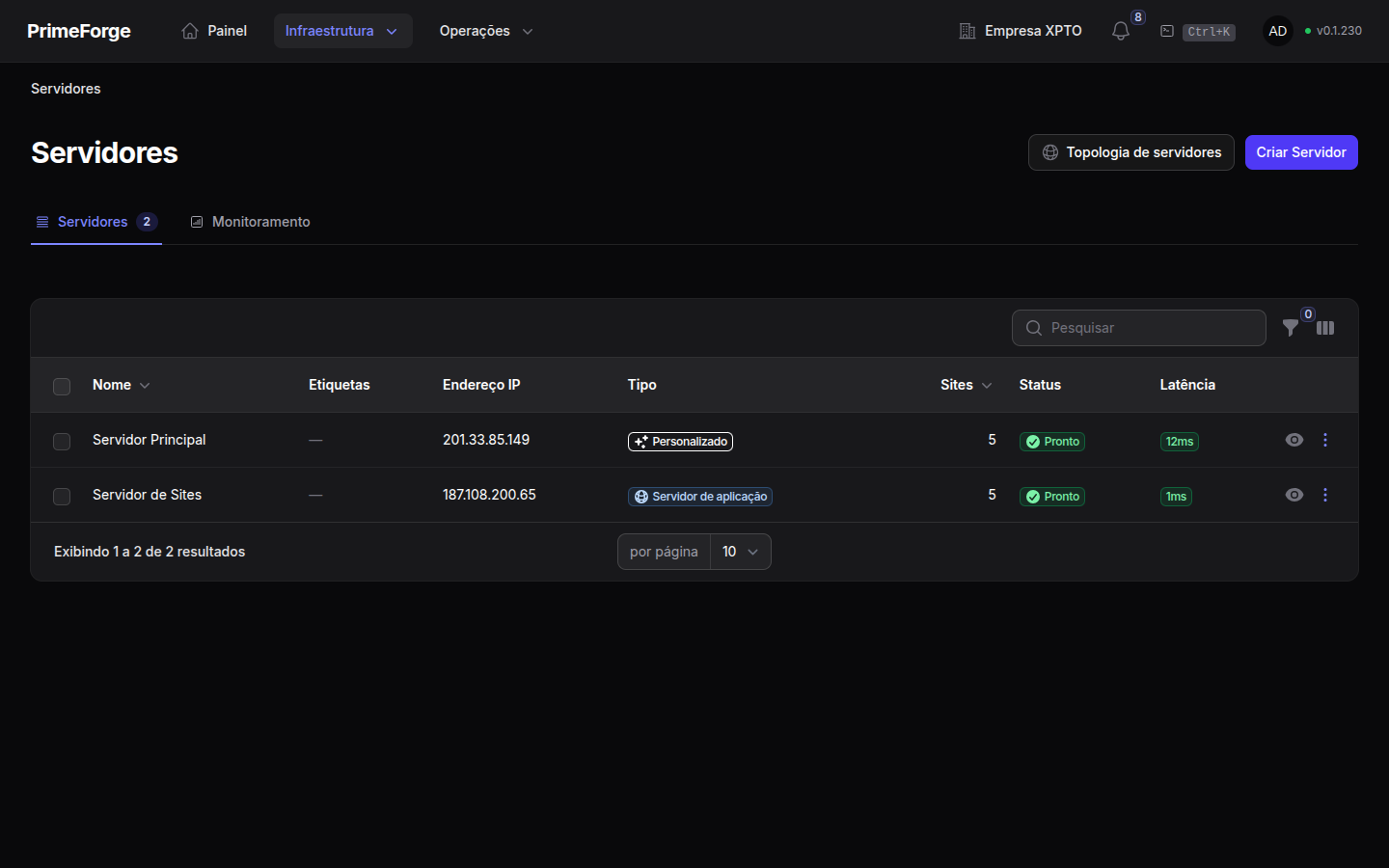This screenshot has height=868, width=1389.
Task: Open the per-page count dropdown
Action: tap(741, 552)
